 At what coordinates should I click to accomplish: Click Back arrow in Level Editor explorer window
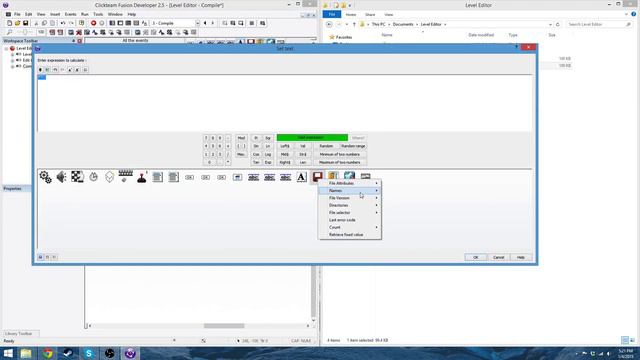tap(329, 24)
